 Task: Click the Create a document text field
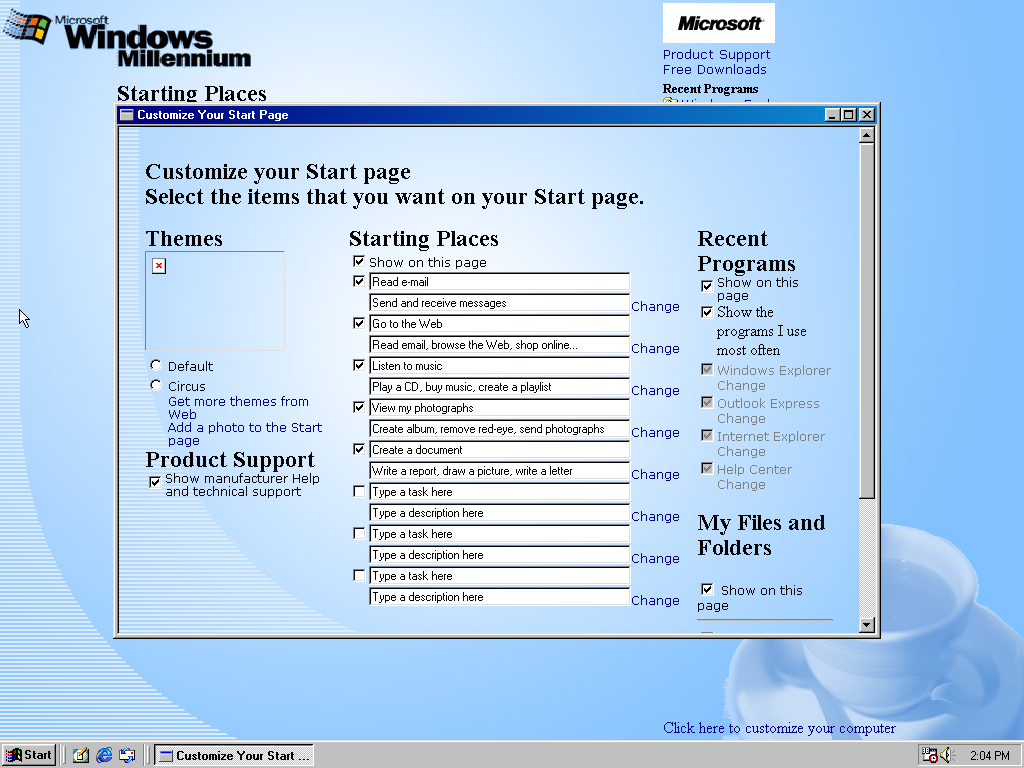click(x=500, y=450)
